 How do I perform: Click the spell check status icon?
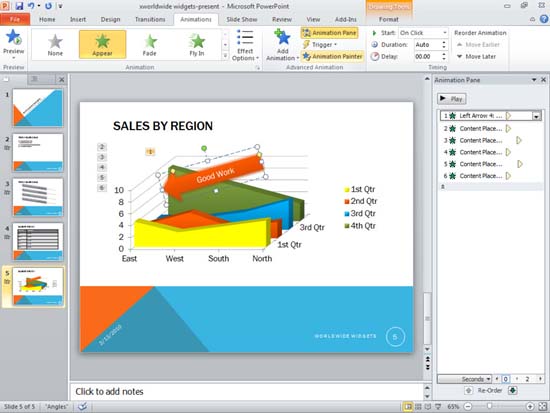coord(82,407)
